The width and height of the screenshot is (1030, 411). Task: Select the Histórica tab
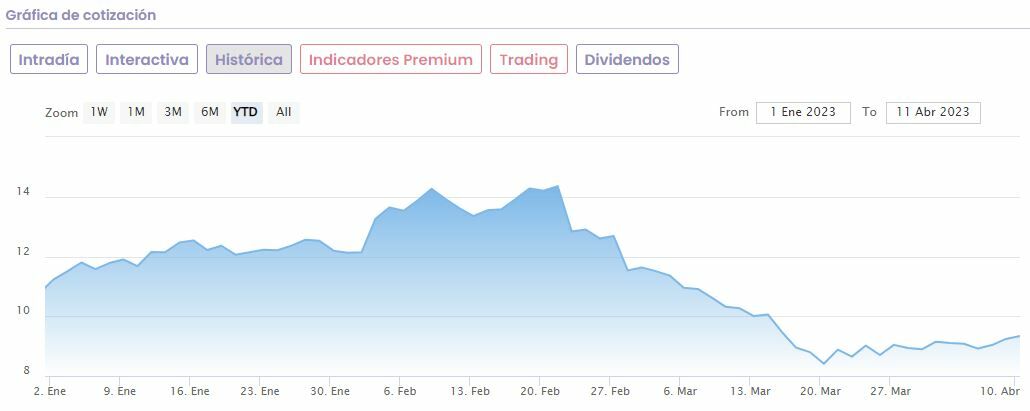(249, 59)
